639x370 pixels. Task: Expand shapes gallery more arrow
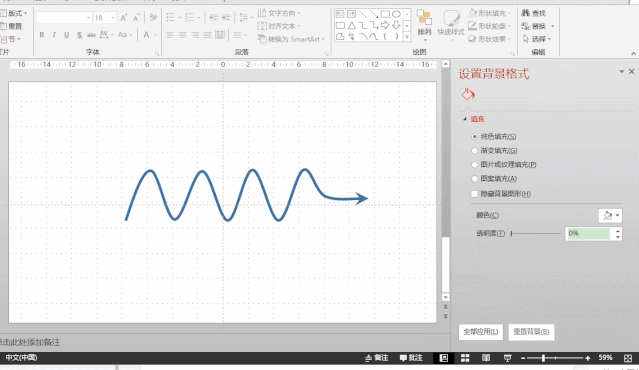pos(407,37)
